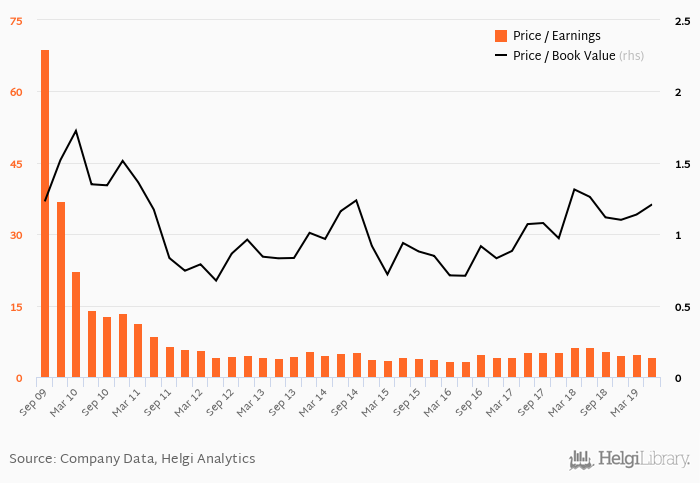The width and height of the screenshot is (700, 483).
Task: Click the Mar 19 x-axis label
Action: pyautogui.click(x=624, y=402)
